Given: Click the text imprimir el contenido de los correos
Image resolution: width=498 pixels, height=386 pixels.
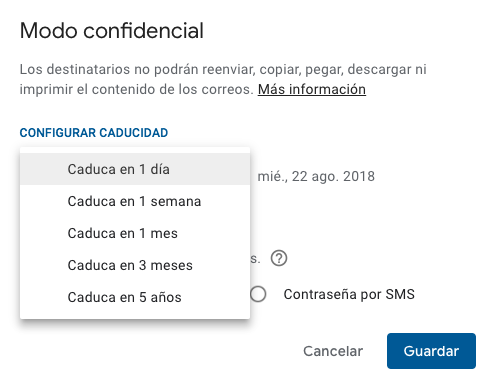Looking at the screenshot, I should (x=137, y=89).
